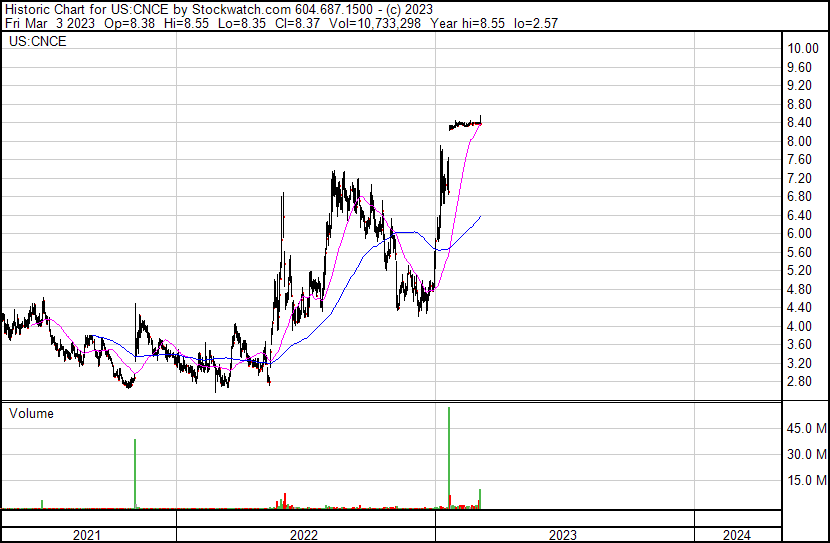Click the 30.0 M volume axis label
Viewport: 830px width, 543px height.
click(807, 454)
